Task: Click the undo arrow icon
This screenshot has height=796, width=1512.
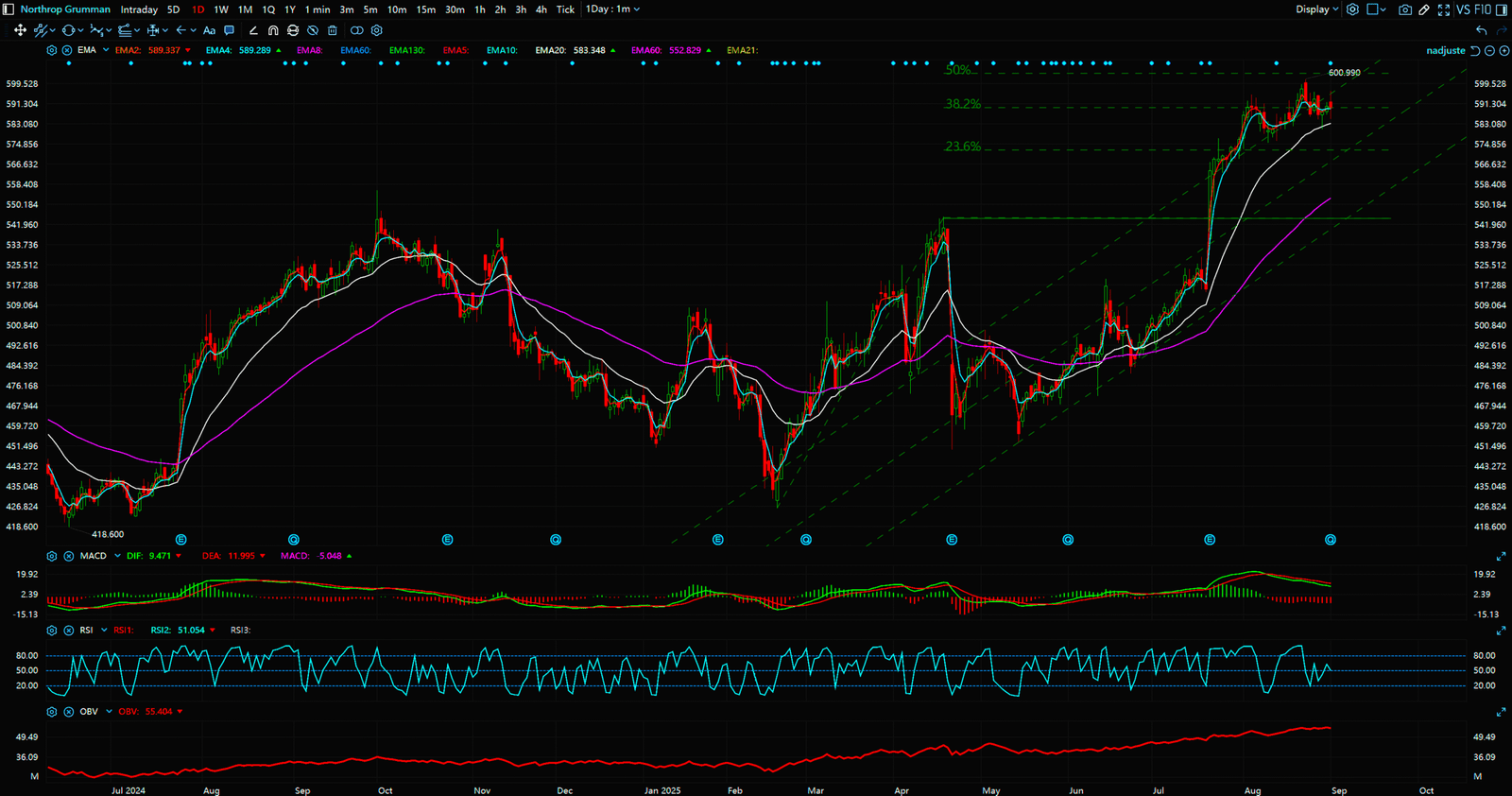Action: click(1481, 30)
